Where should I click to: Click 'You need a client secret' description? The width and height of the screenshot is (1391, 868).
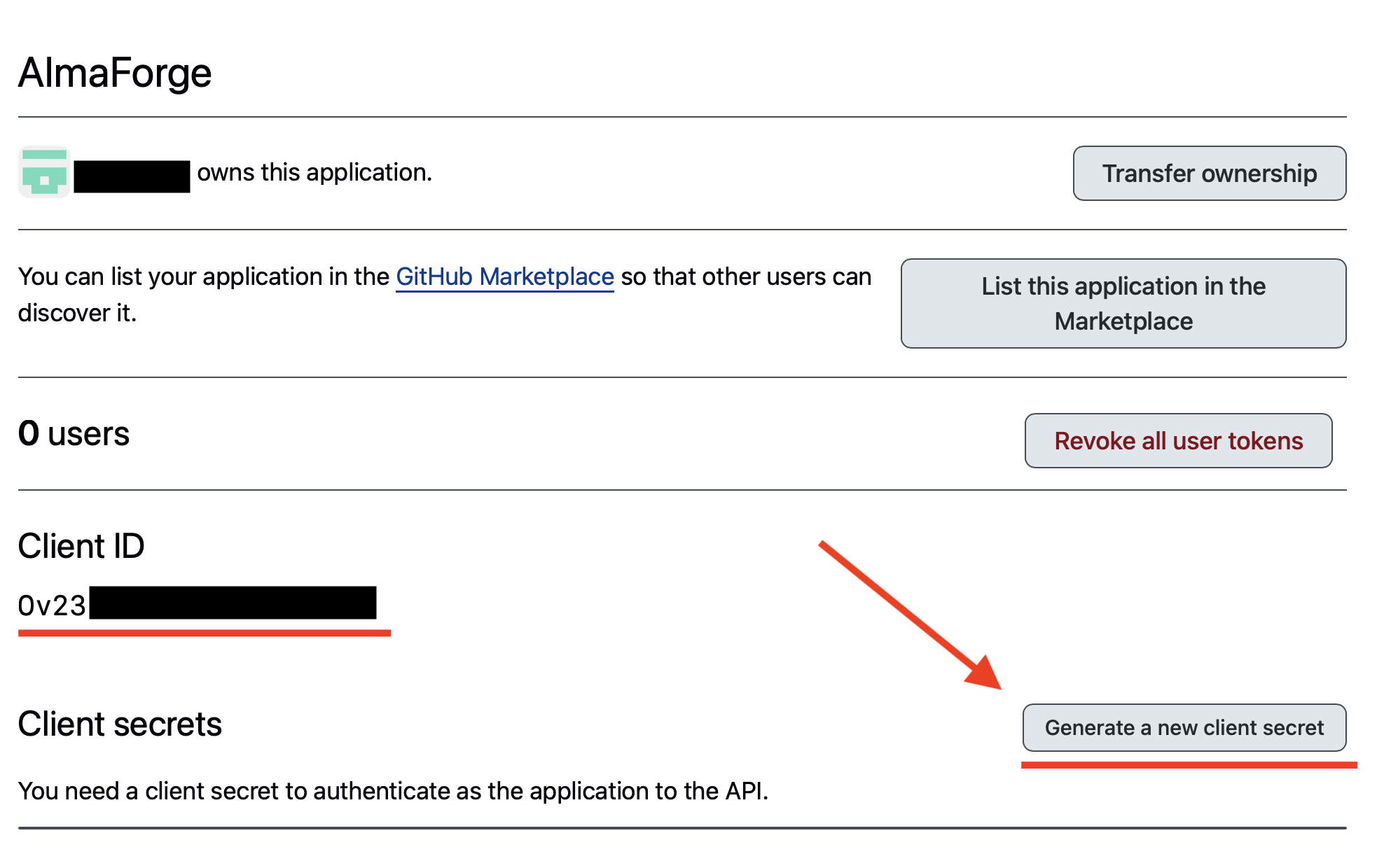click(393, 791)
